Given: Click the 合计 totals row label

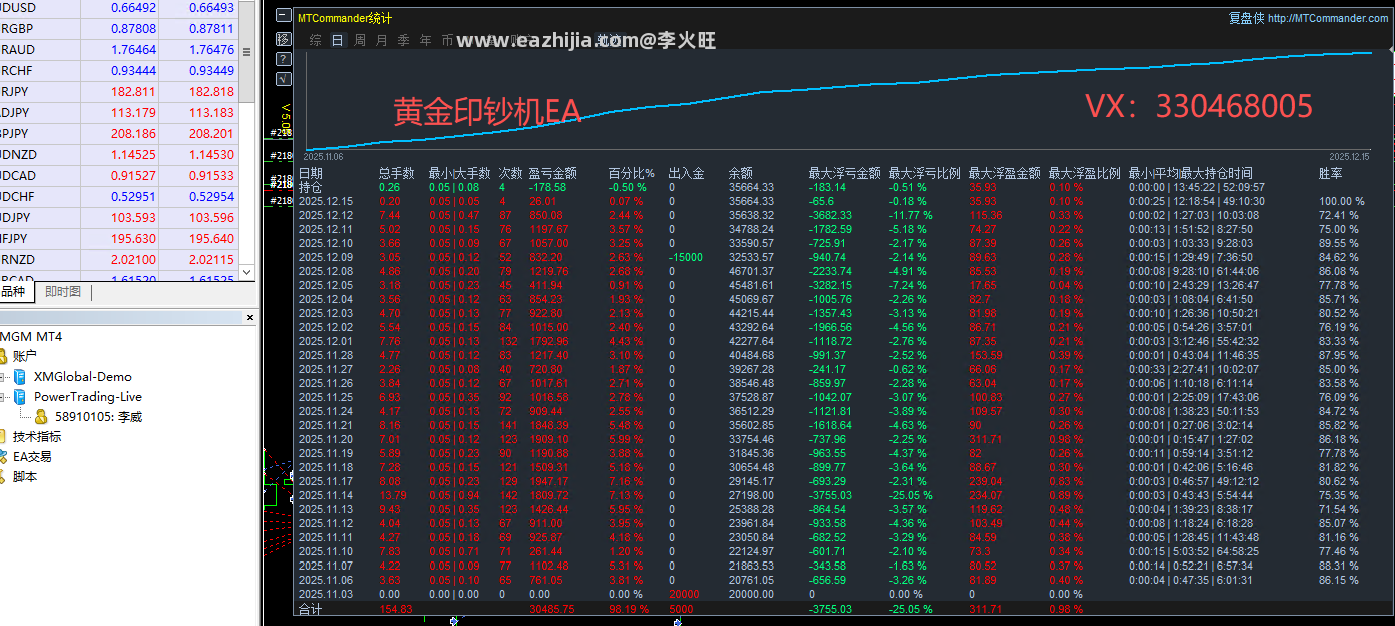Looking at the screenshot, I should pyautogui.click(x=311, y=609).
